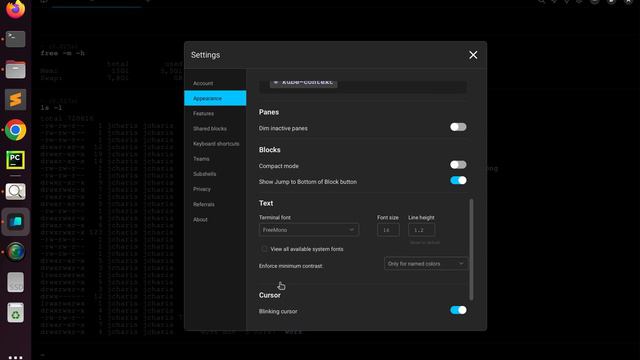Click the 'Settings' dialog title
This screenshot has width=640, height=360.
coord(205,55)
